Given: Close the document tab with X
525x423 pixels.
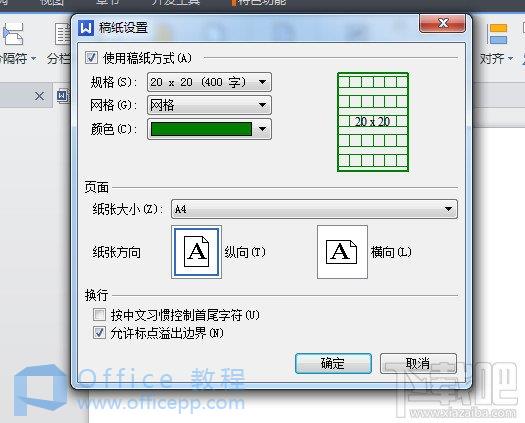Looking at the screenshot, I should pyautogui.click(x=40, y=96).
